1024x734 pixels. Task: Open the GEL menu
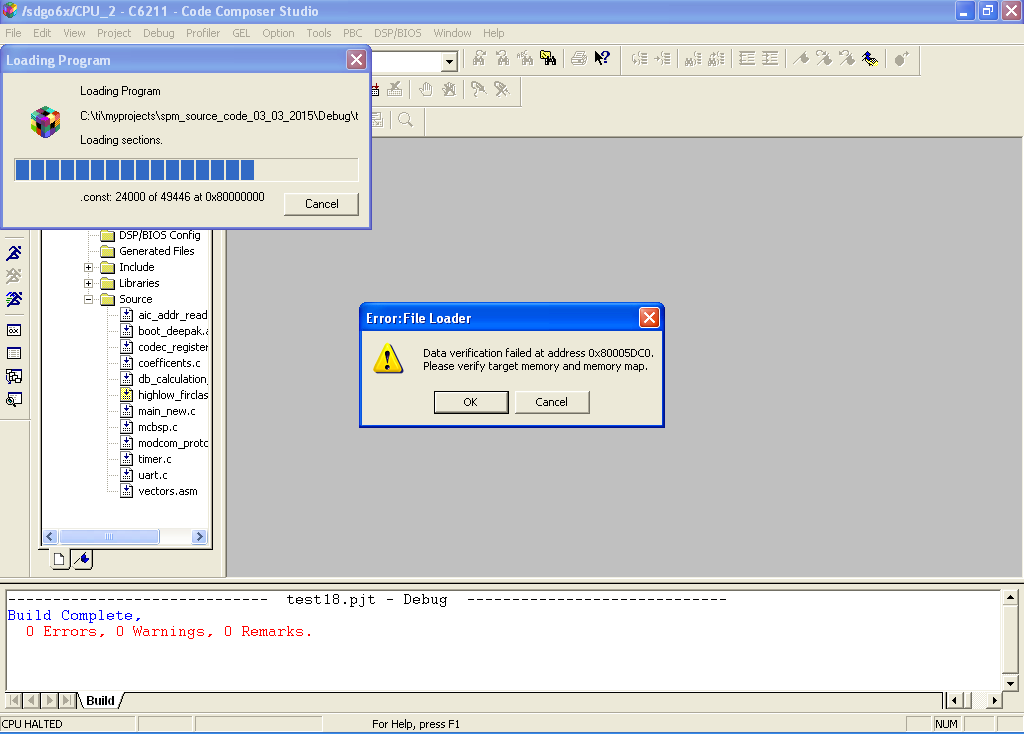(x=241, y=33)
